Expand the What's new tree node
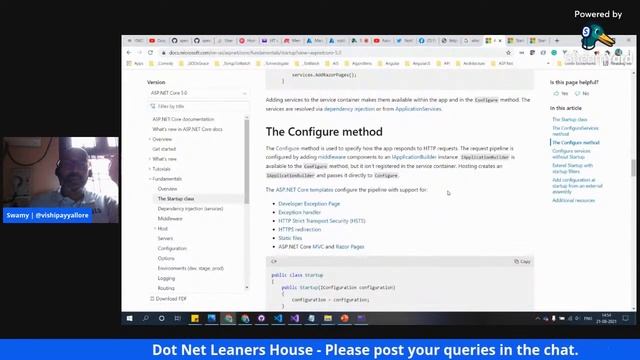640x360 pixels. click(150, 159)
